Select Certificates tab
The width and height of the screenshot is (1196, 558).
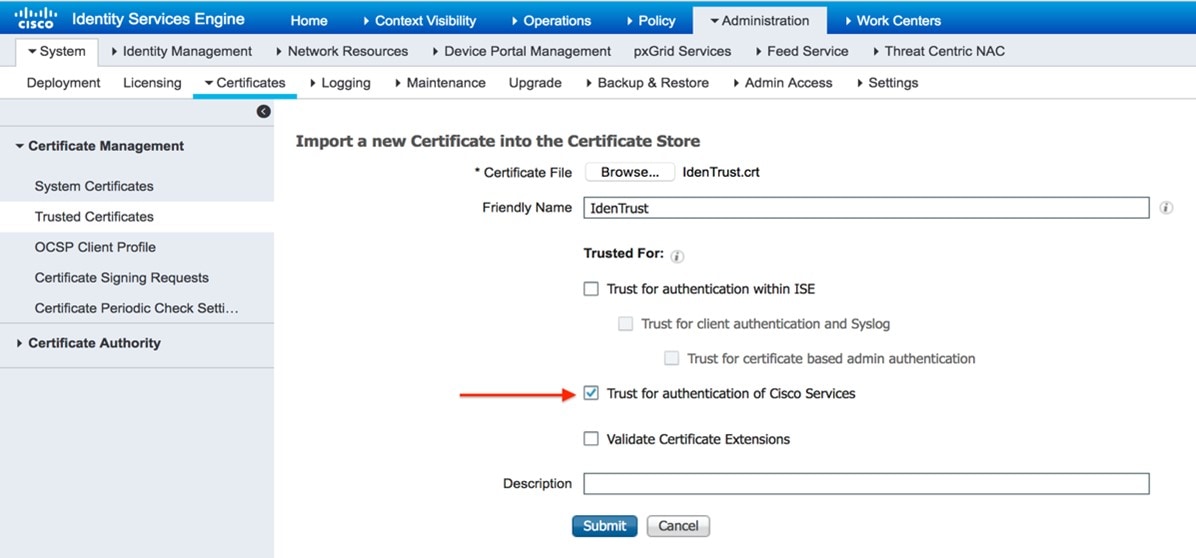245,83
